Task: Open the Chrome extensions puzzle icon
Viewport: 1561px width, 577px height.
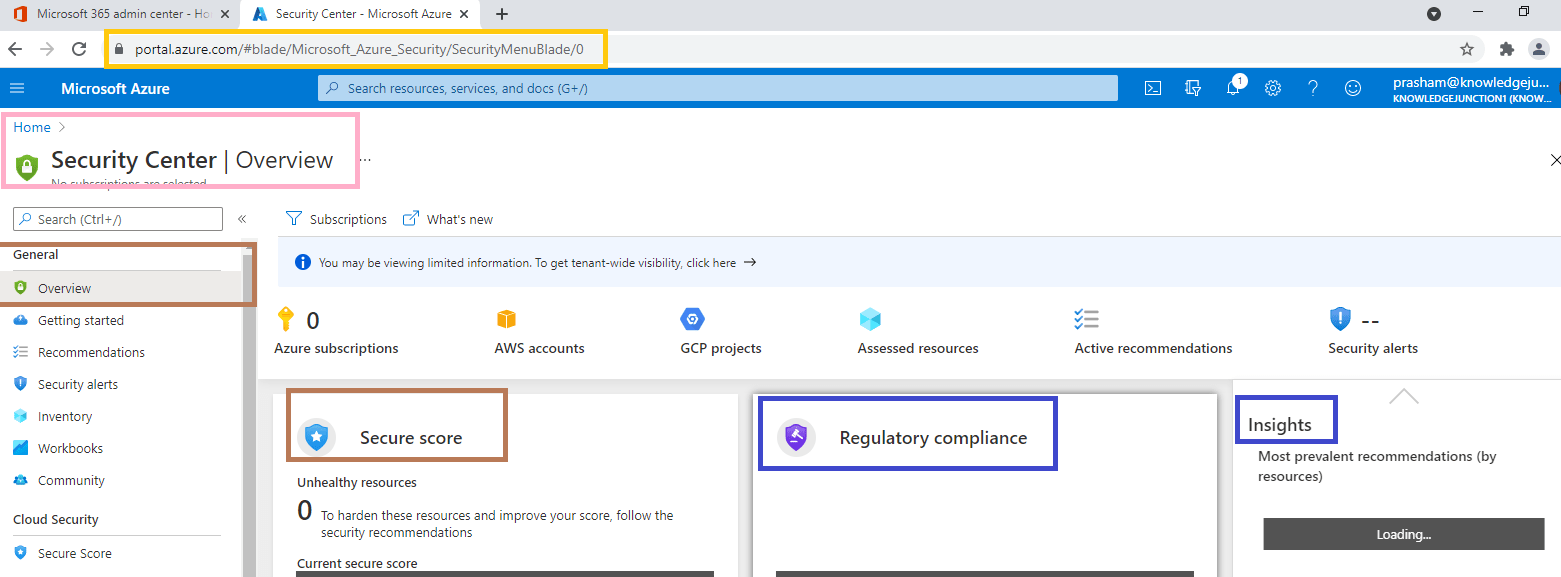Action: coord(1507,49)
